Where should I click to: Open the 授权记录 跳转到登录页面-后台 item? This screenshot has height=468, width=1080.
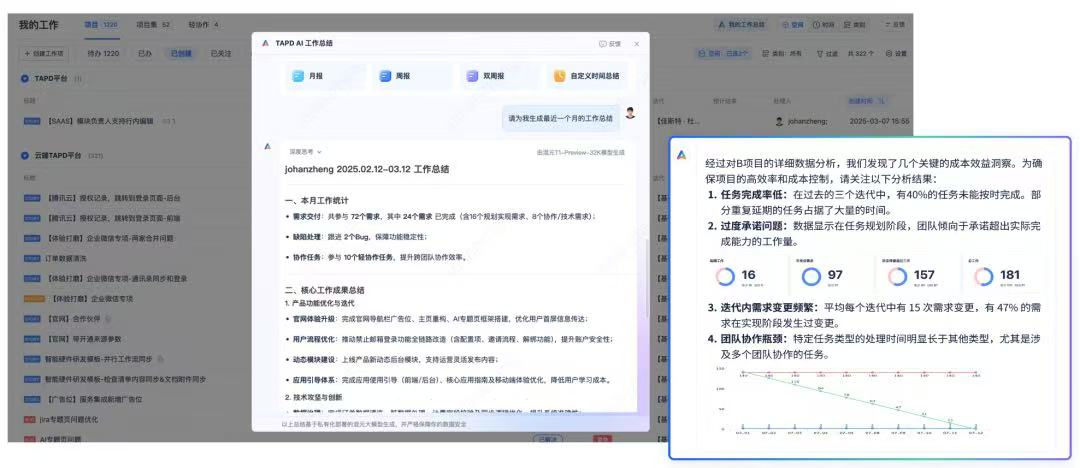tap(114, 198)
